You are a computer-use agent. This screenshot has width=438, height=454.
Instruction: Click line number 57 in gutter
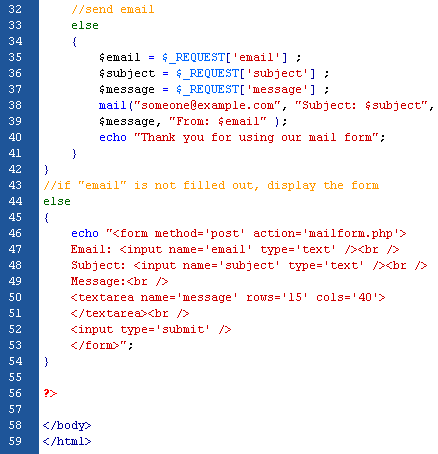(15, 409)
